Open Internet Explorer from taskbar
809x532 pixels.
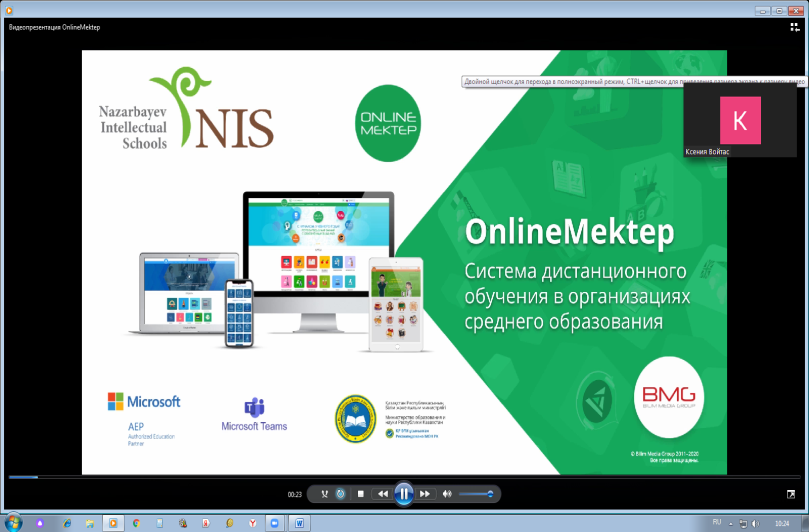pos(67,523)
